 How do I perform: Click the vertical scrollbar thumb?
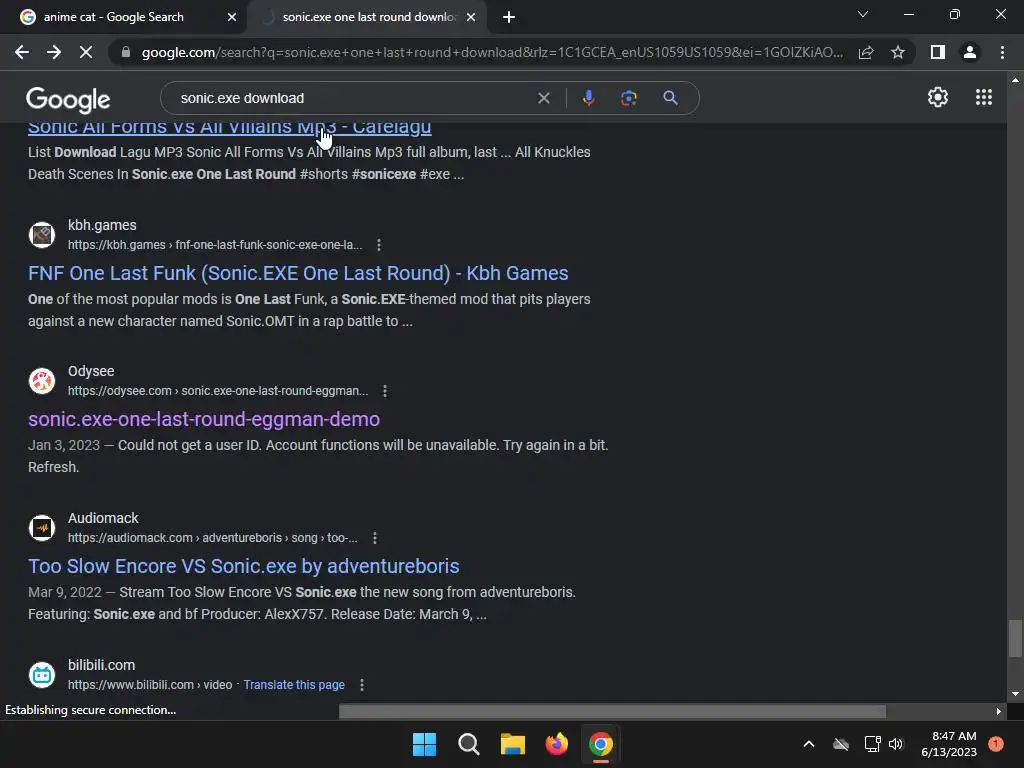click(x=1014, y=639)
